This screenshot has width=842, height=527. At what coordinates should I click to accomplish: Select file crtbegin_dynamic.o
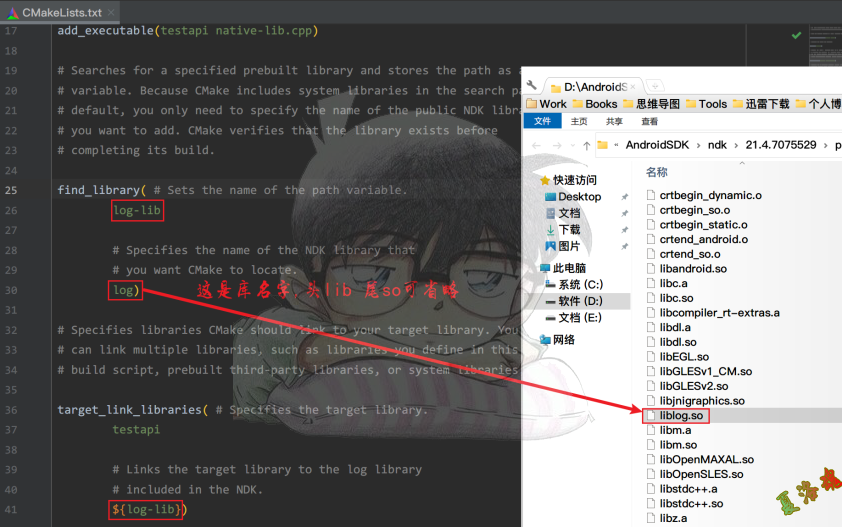point(704,195)
